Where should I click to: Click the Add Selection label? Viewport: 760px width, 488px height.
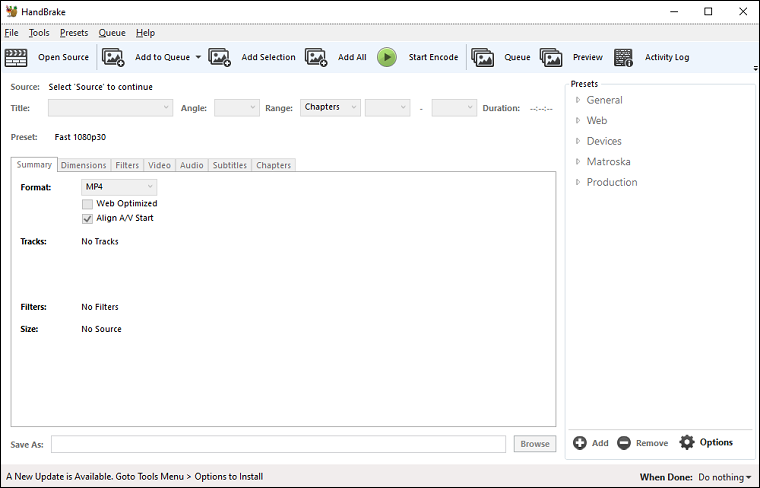[269, 57]
